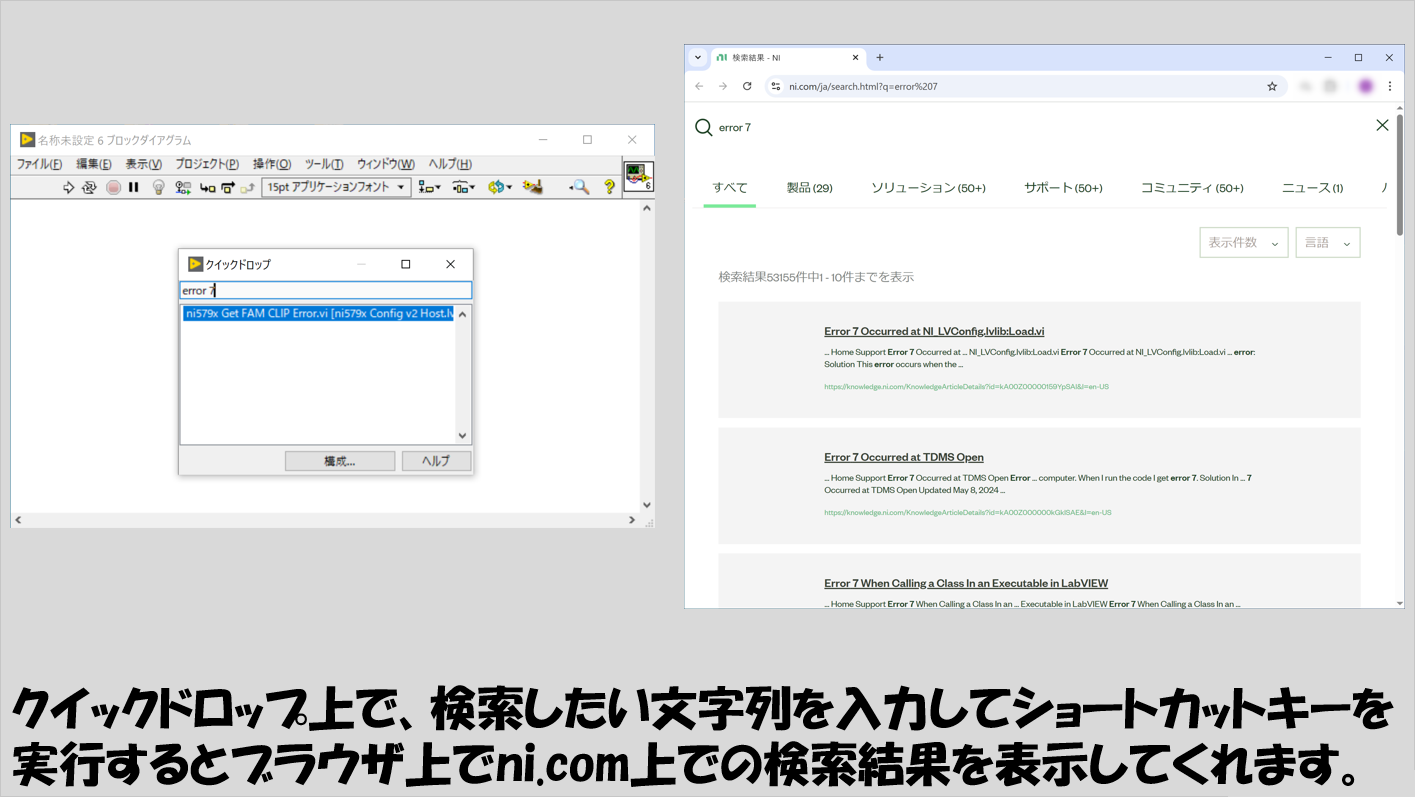Click Quick Drop list scroll up arrow
The height and width of the screenshot is (797, 1415).
(x=462, y=313)
